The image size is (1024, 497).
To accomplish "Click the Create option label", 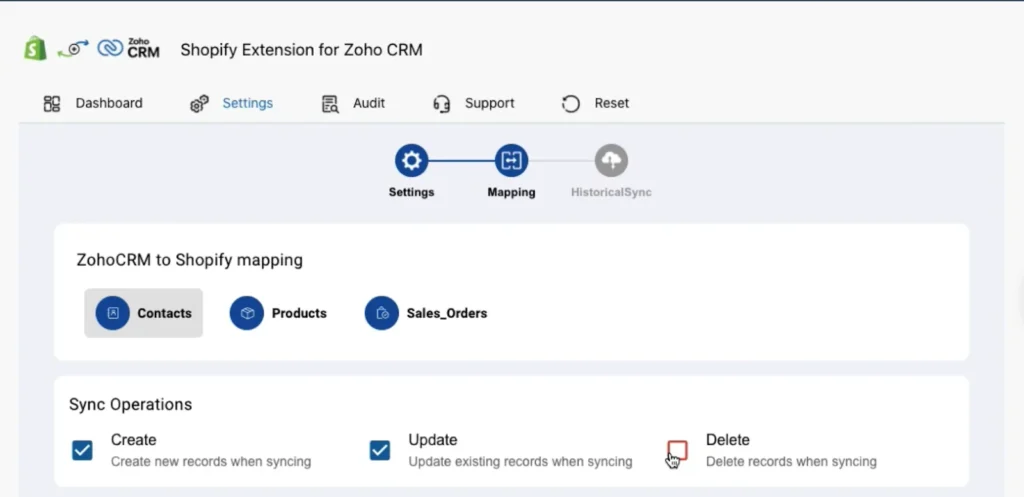I will pyautogui.click(x=133, y=440).
